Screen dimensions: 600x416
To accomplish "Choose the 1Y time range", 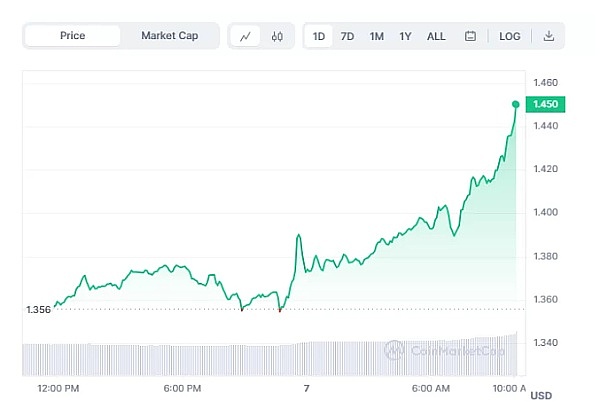I will 405,37.
